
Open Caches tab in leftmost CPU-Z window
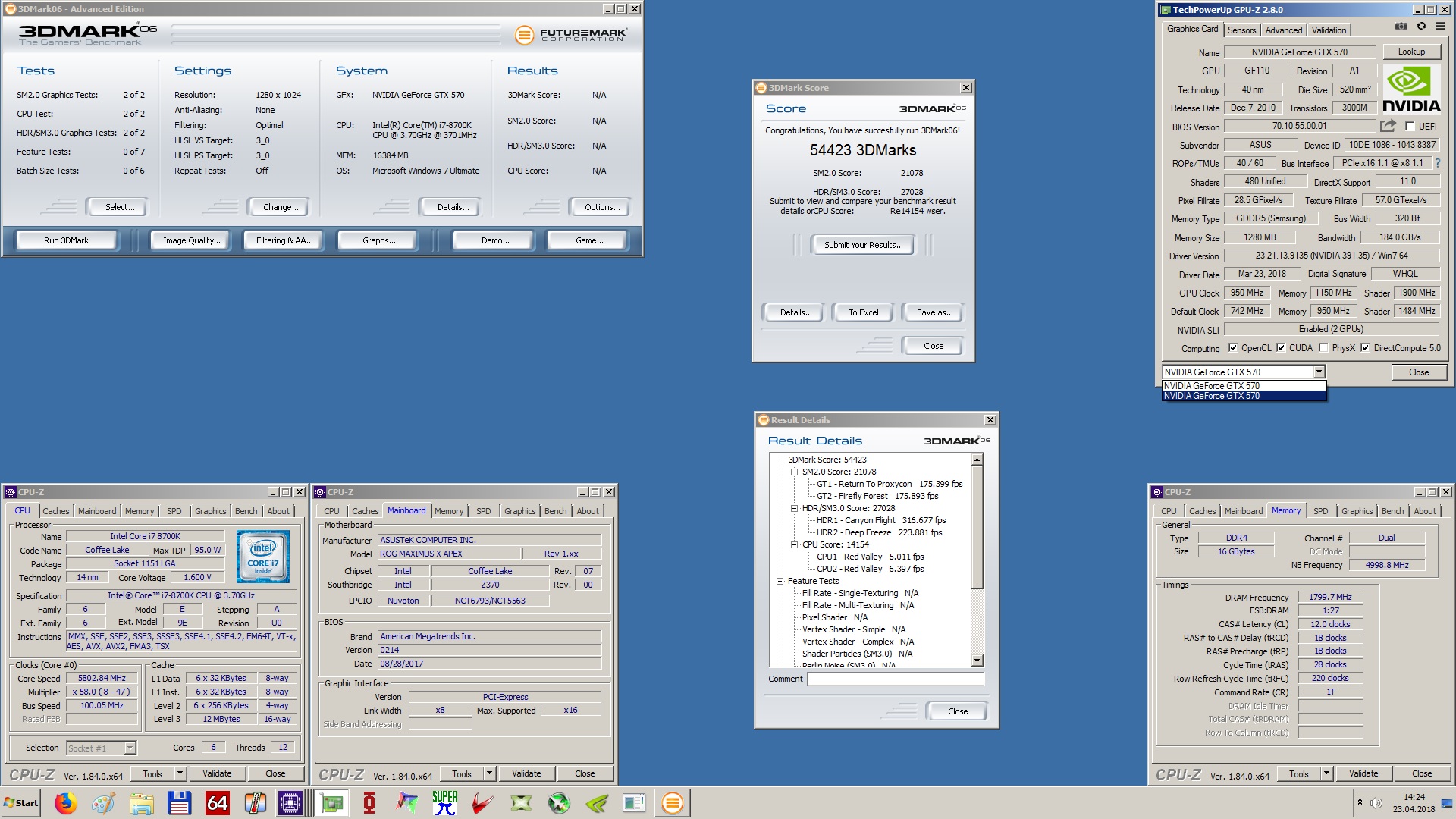(x=55, y=512)
